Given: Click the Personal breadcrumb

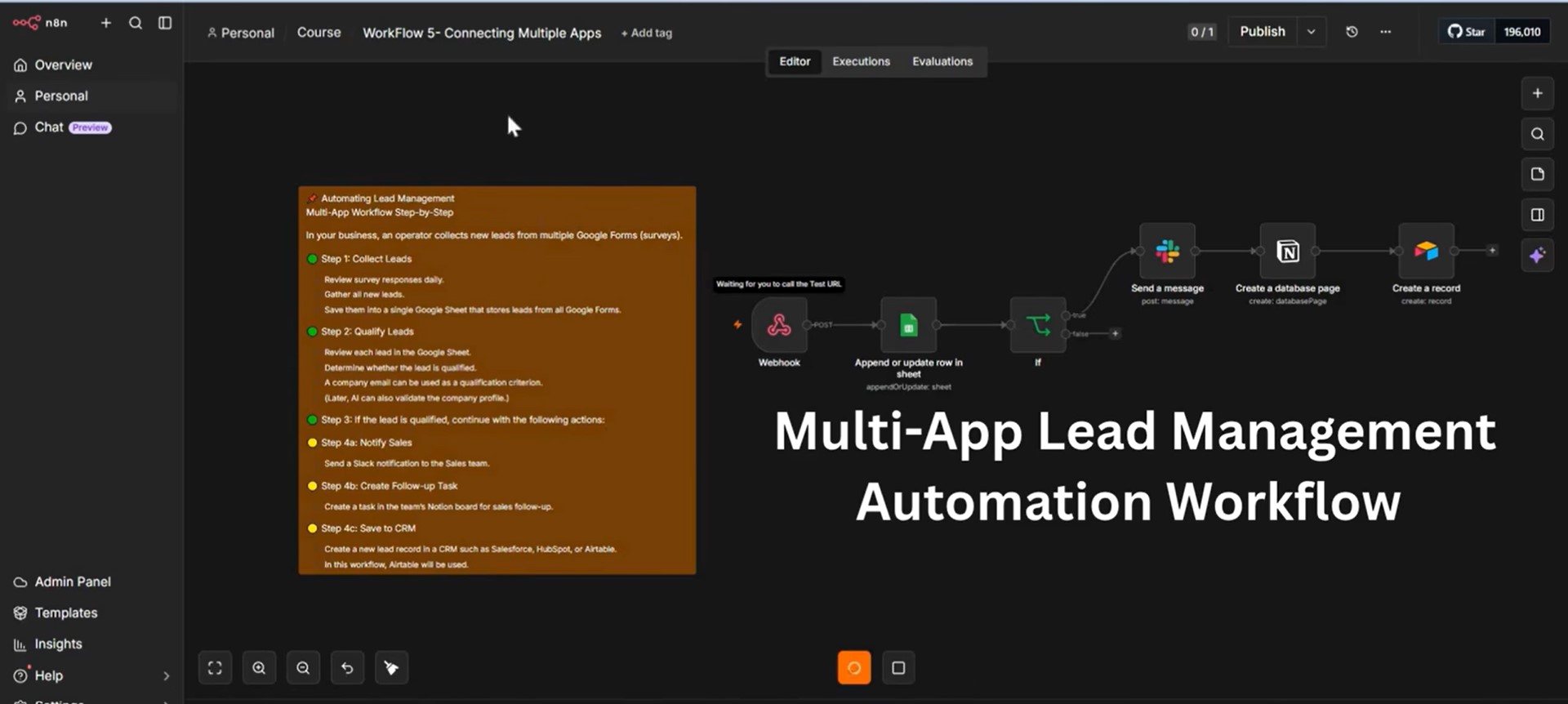Looking at the screenshot, I should point(241,33).
